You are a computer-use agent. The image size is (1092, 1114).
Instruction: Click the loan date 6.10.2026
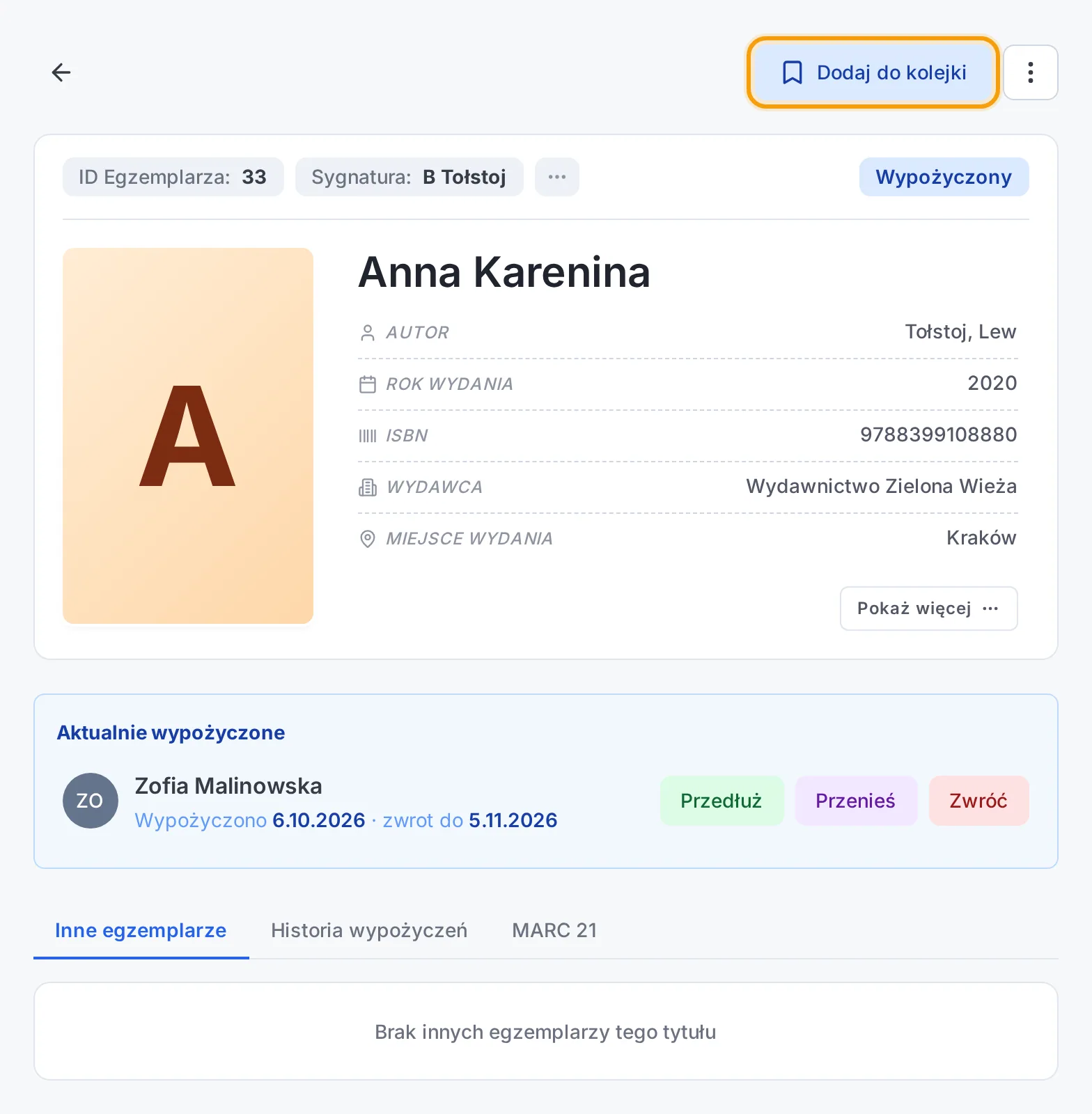(319, 820)
